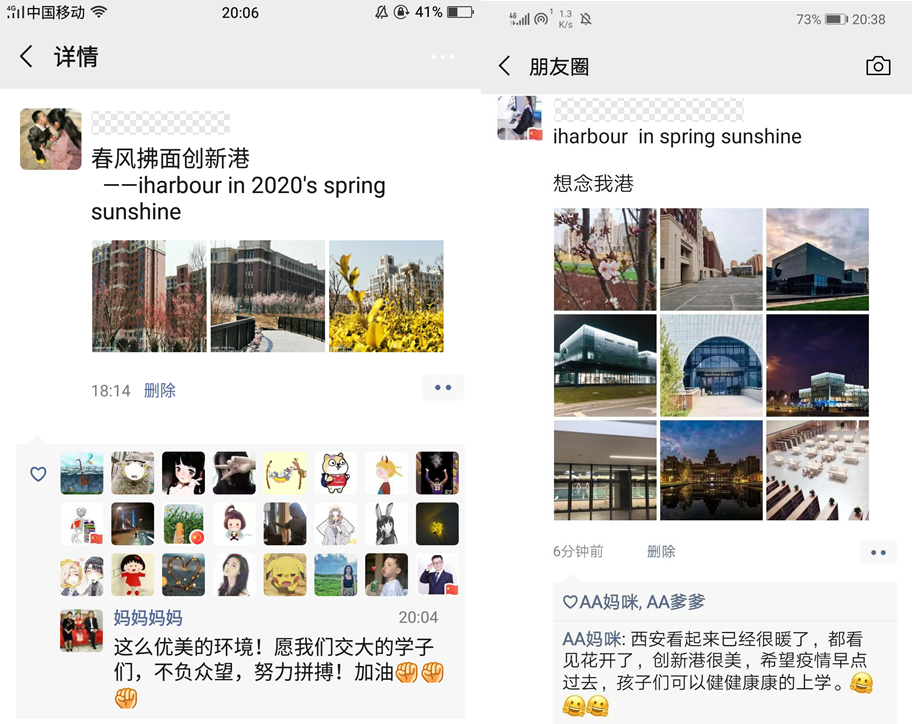Screen dimensions: 912x724
Task: Tap the two-dot action button beside 6分钟前
Action: (x=878, y=552)
